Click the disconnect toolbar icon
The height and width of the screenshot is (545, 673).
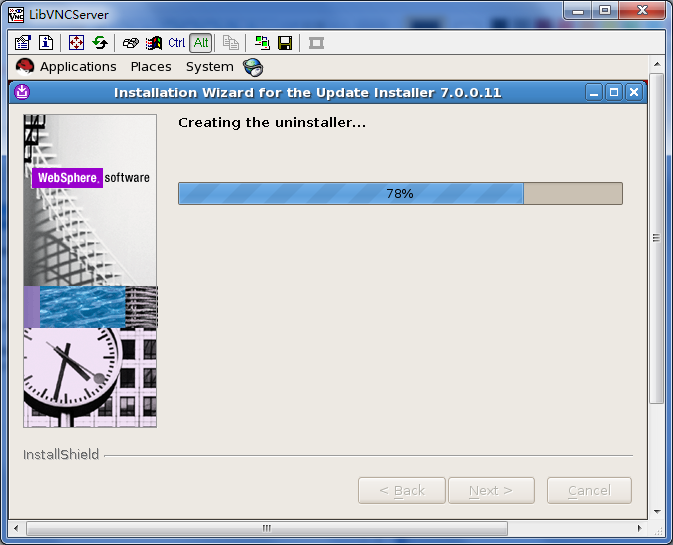click(316, 43)
